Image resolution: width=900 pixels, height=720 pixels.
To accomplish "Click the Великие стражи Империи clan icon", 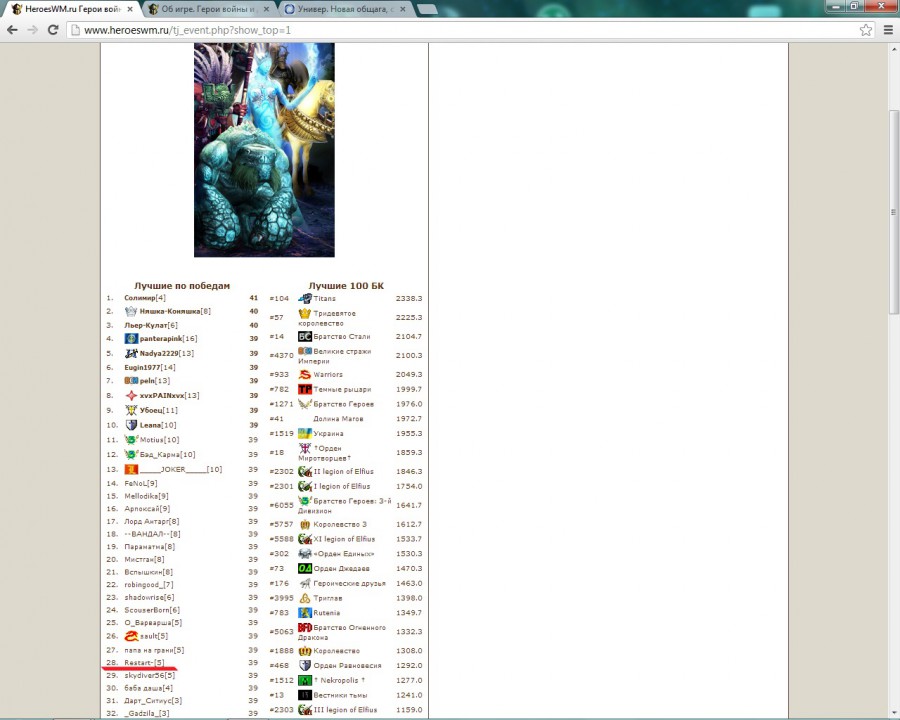I will (x=305, y=351).
